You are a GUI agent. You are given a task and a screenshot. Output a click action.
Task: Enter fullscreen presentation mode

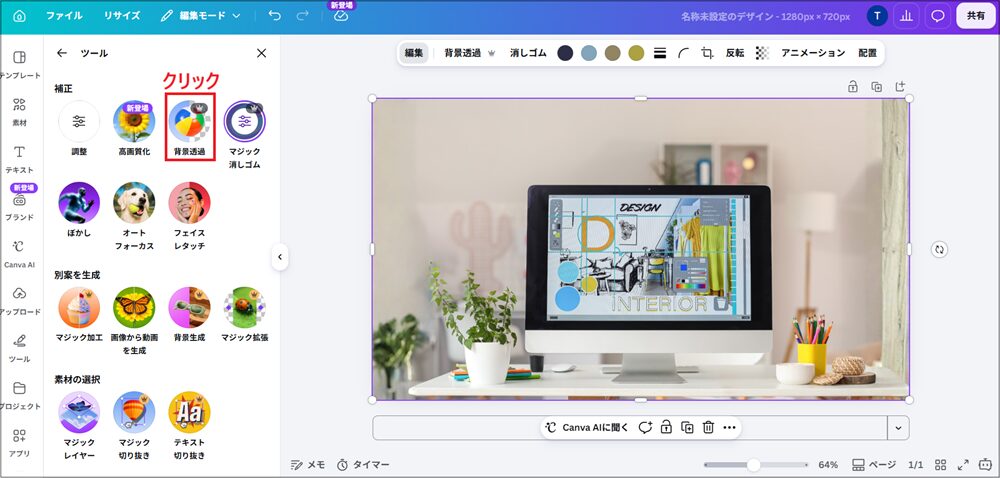click(964, 465)
